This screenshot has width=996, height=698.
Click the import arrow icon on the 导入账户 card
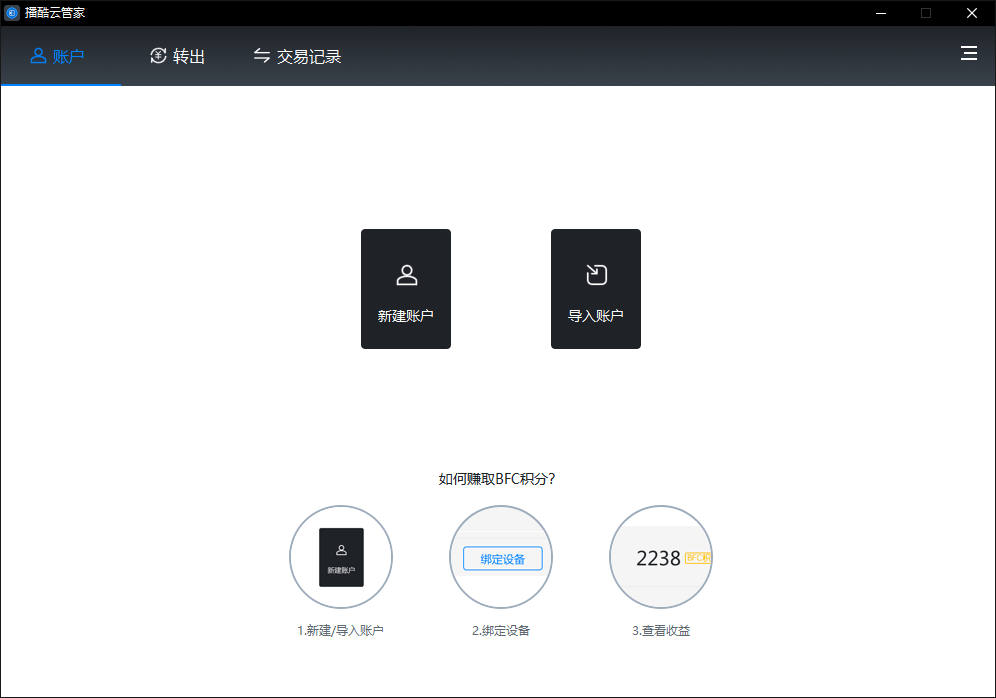click(596, 275)
